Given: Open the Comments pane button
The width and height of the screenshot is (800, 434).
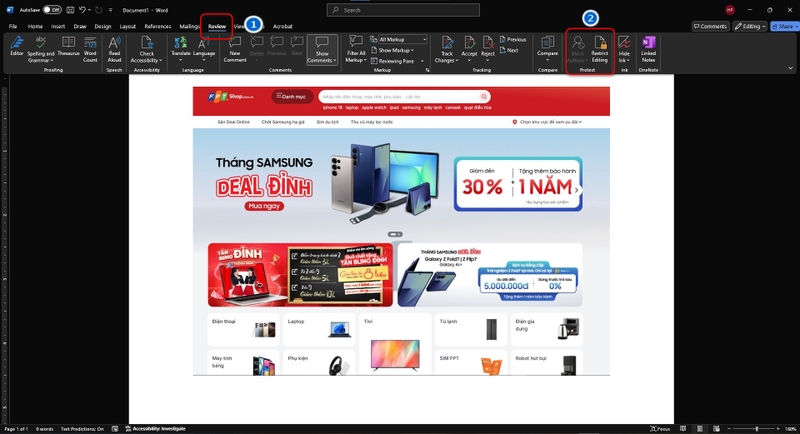Looking at the screenshot, I should 710,26.
